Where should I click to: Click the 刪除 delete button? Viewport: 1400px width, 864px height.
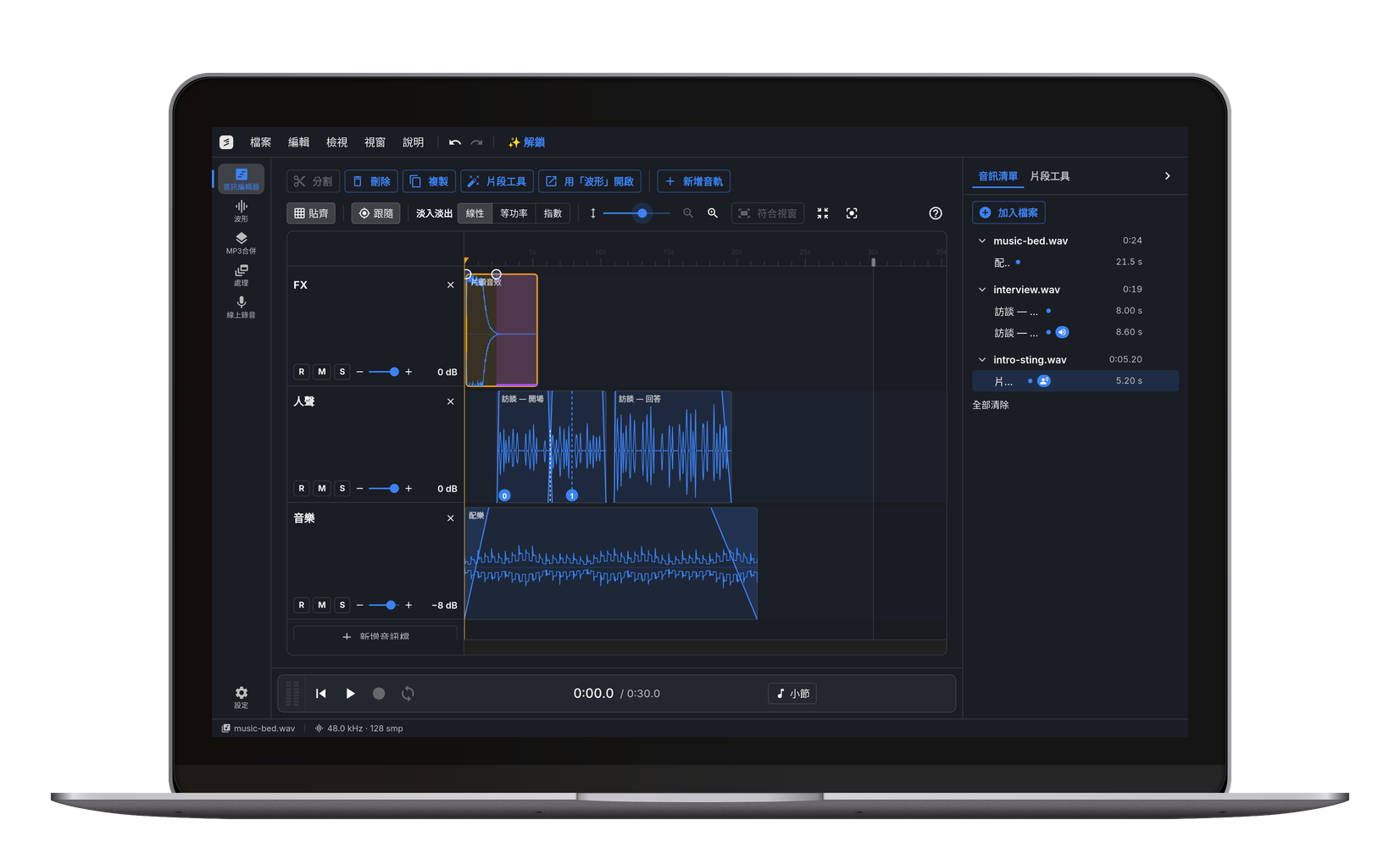pyautogui.click(x=371, y=181)
